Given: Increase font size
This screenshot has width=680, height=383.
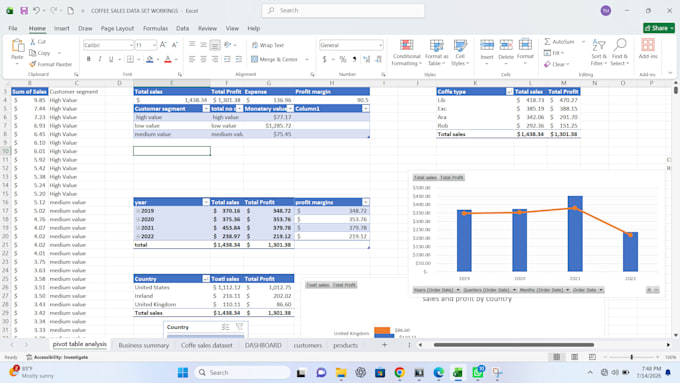Looking at the screenshot, I should [163, 45].
